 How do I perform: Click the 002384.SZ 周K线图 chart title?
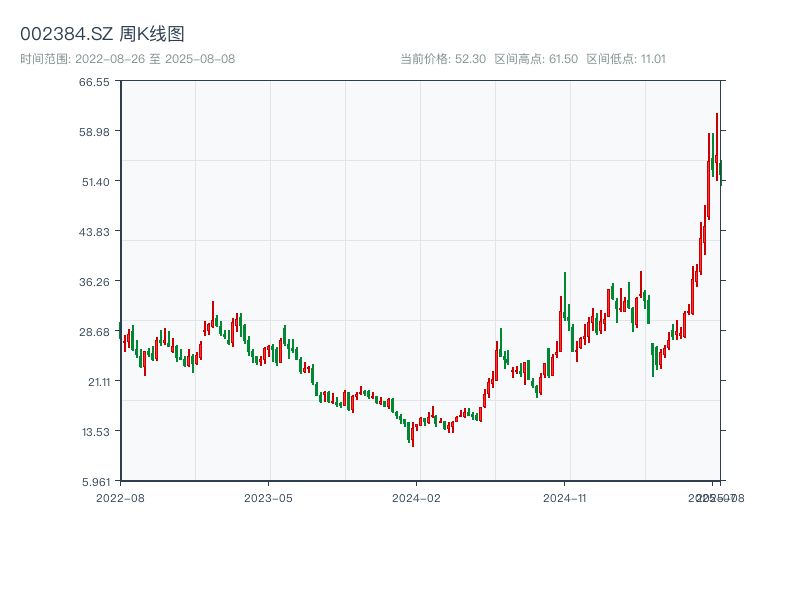[x=102, y=34]
